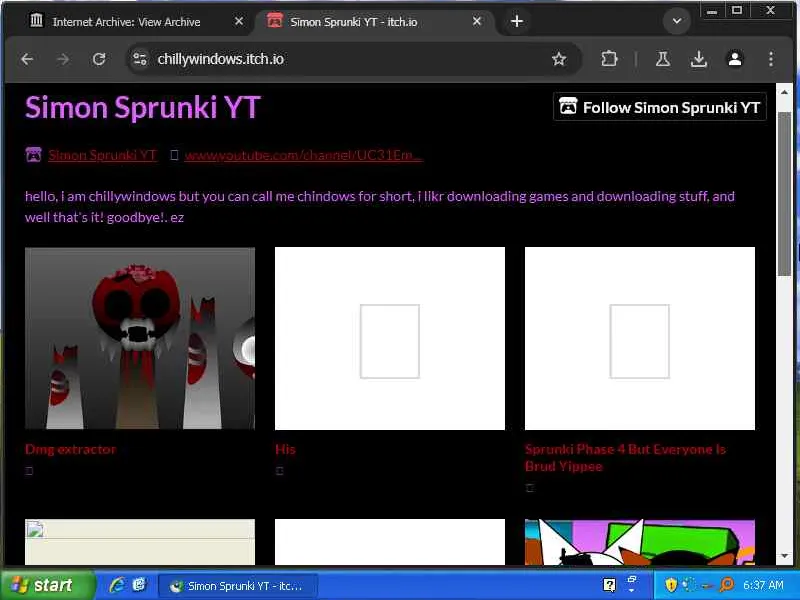This screenshot has width=800, height=600.
Task: Go back using the browser back arrow
Action: click(x=28, y=60)
